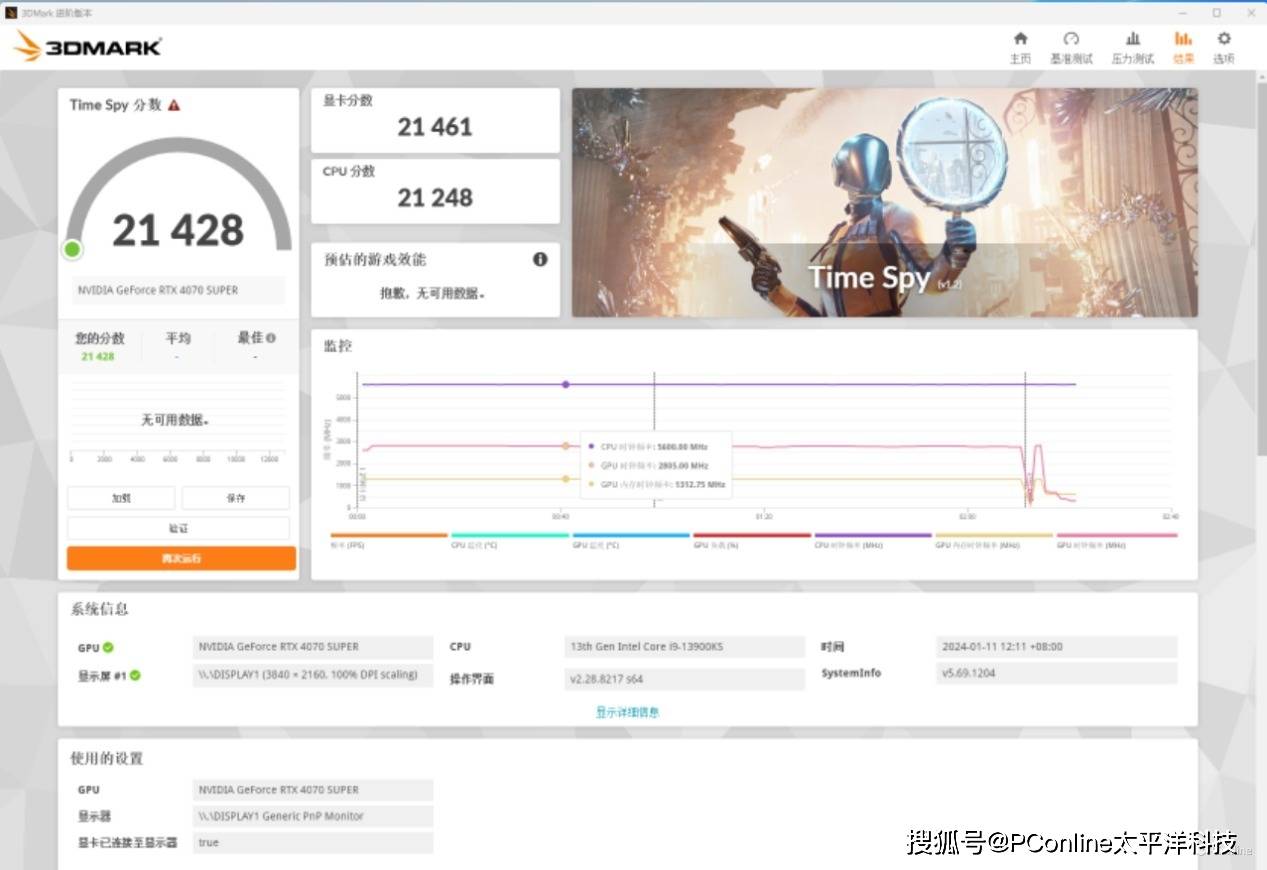1267x870 pixels.
Task: Click the green check icon beside 显示屏 #1
Action: [135, 676]
